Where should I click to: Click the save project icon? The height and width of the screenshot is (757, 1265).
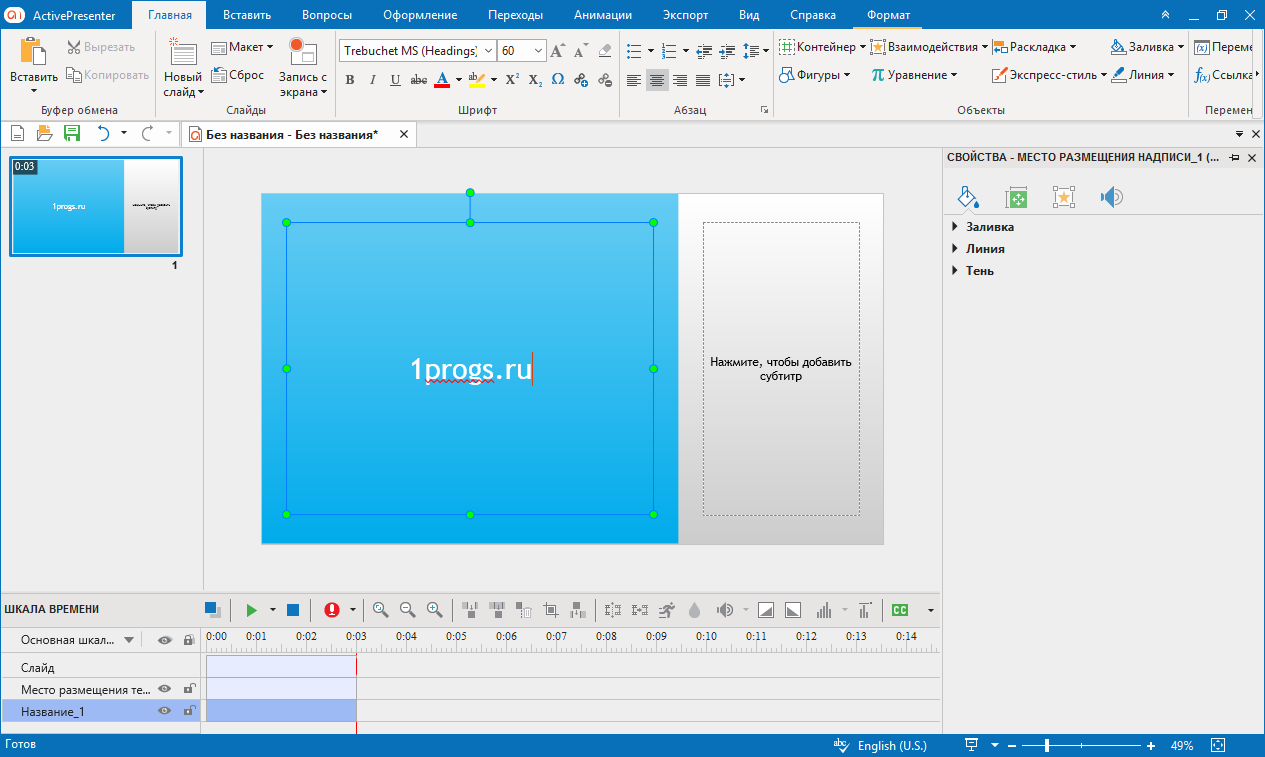pos(71,134)
